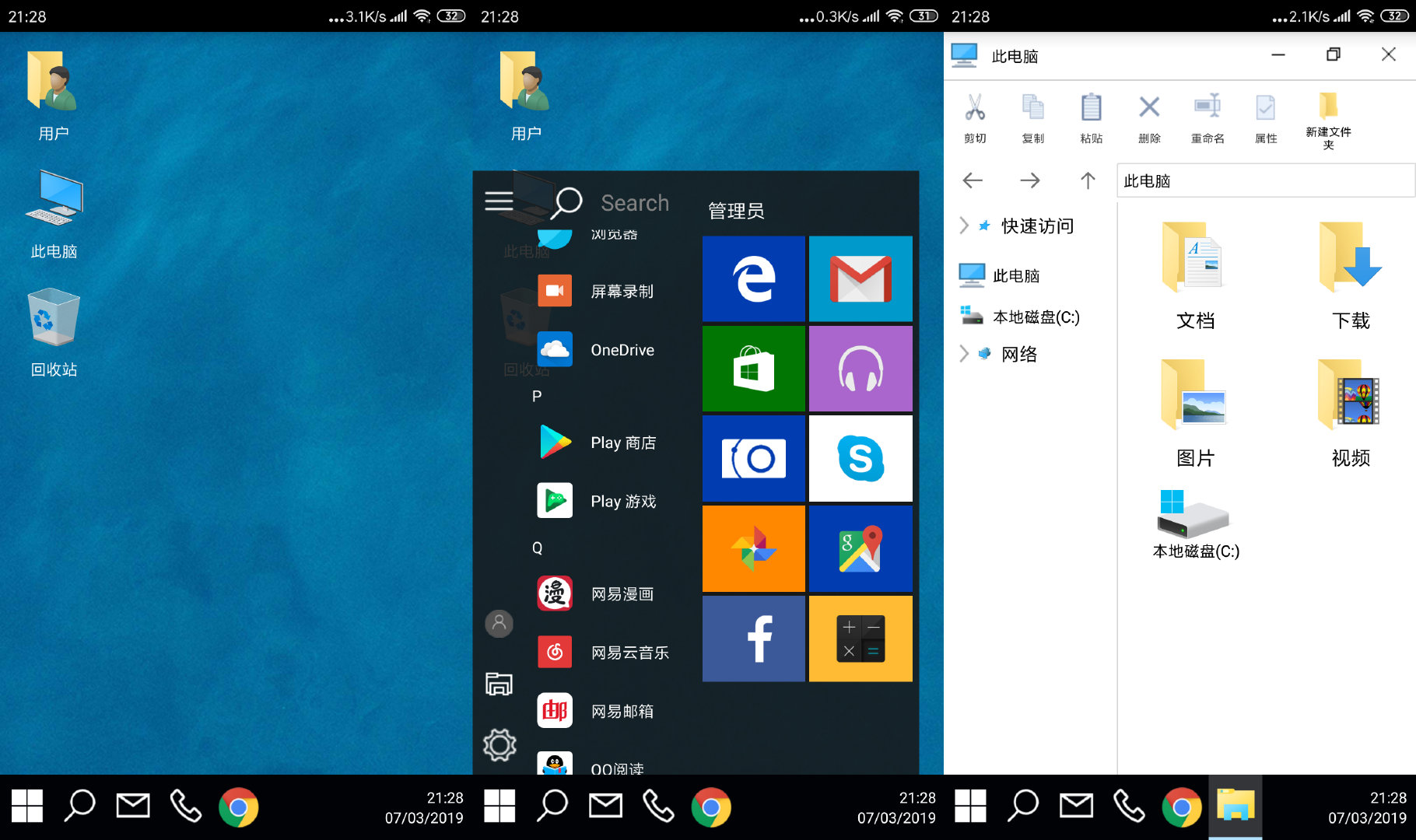Create a 新建文件夹 new folder
This screenshot has width=1416, height=840.
1328,118
